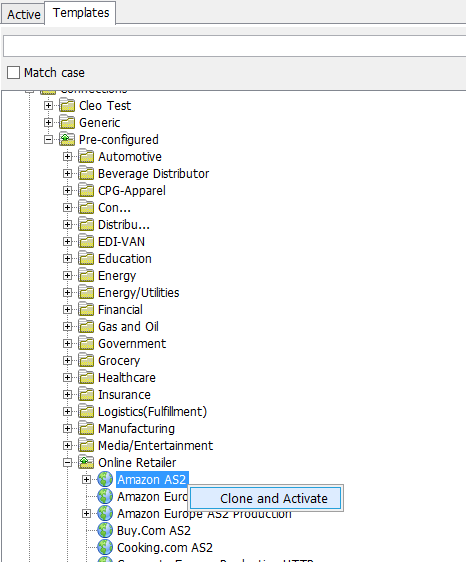466x562 pixels.
Task: Expand Amazon Europe AS2 Production node
Action: (x=86, y=514)
